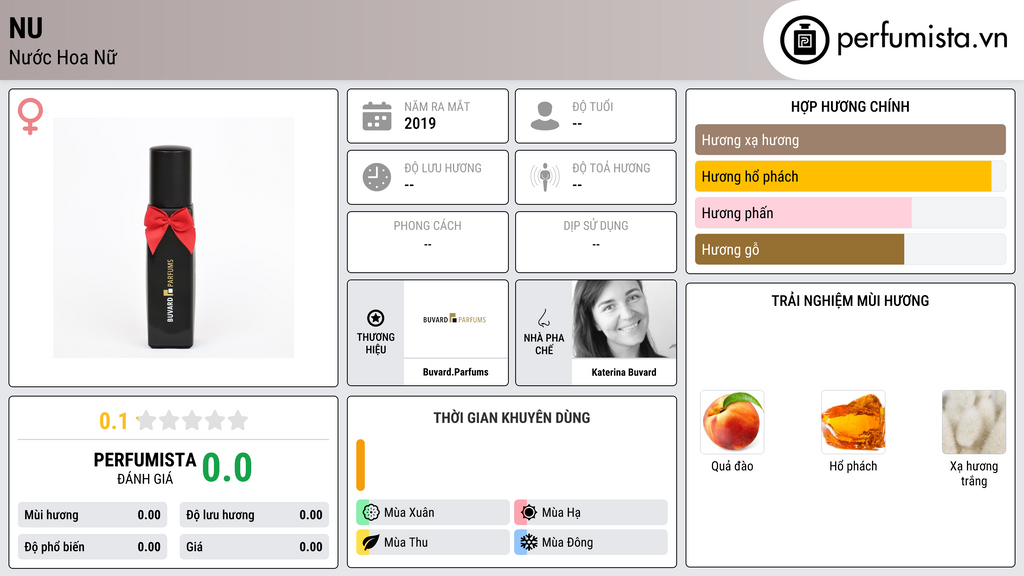The height and width of the screenshot is (576, 1024).
Task: Click the Hương gỗ accord bar
Action: point(850,249)
